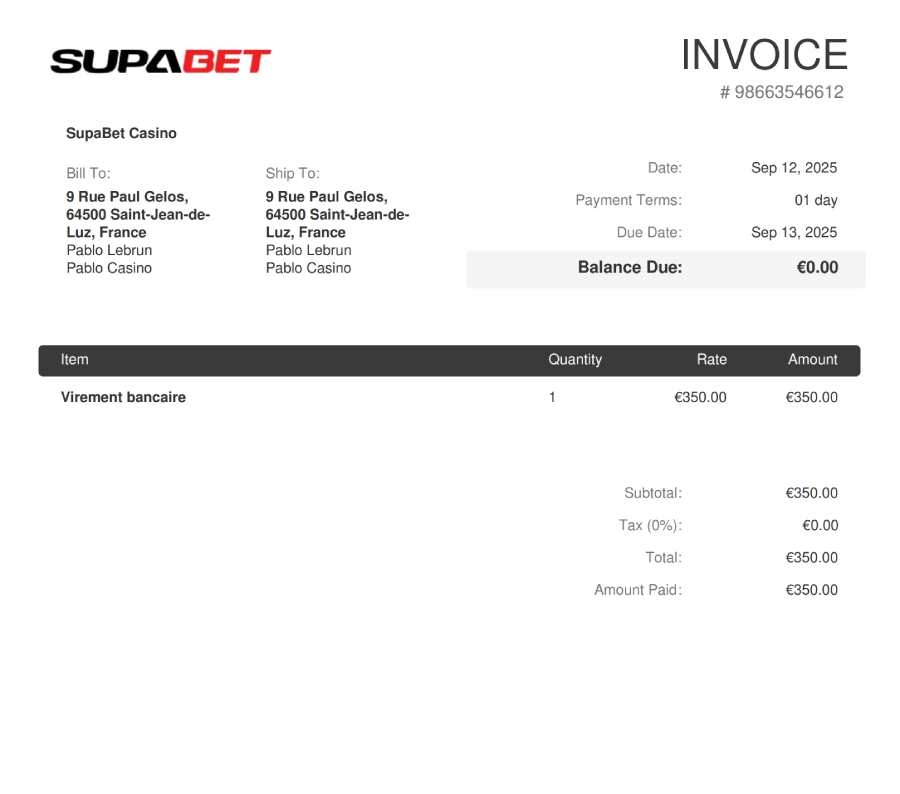Select the Rate column header
The height and width of the screenshot is (794, 900).
[x=712, y=360]
